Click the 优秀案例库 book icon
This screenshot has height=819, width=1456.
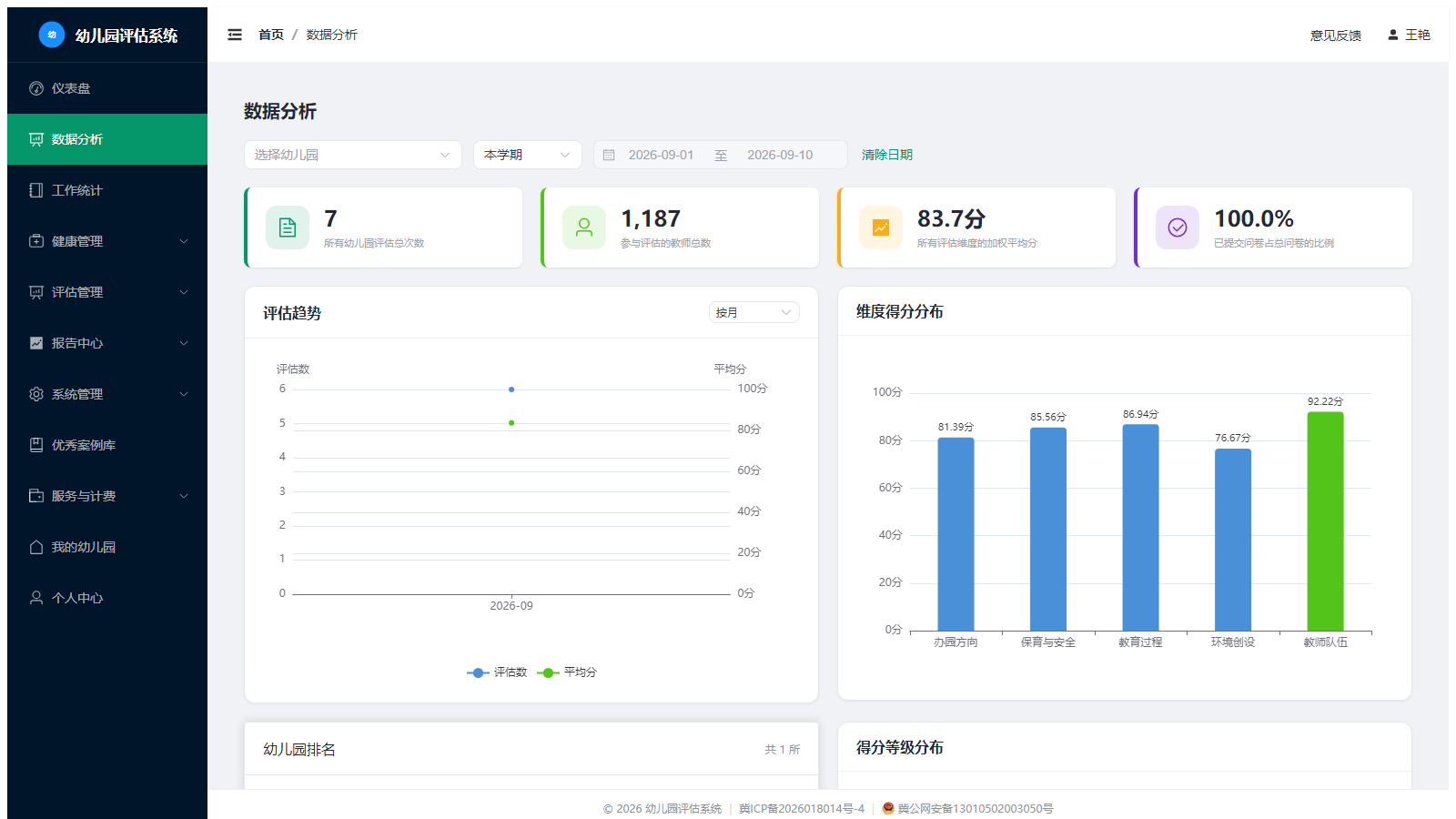tap(36, 445)
